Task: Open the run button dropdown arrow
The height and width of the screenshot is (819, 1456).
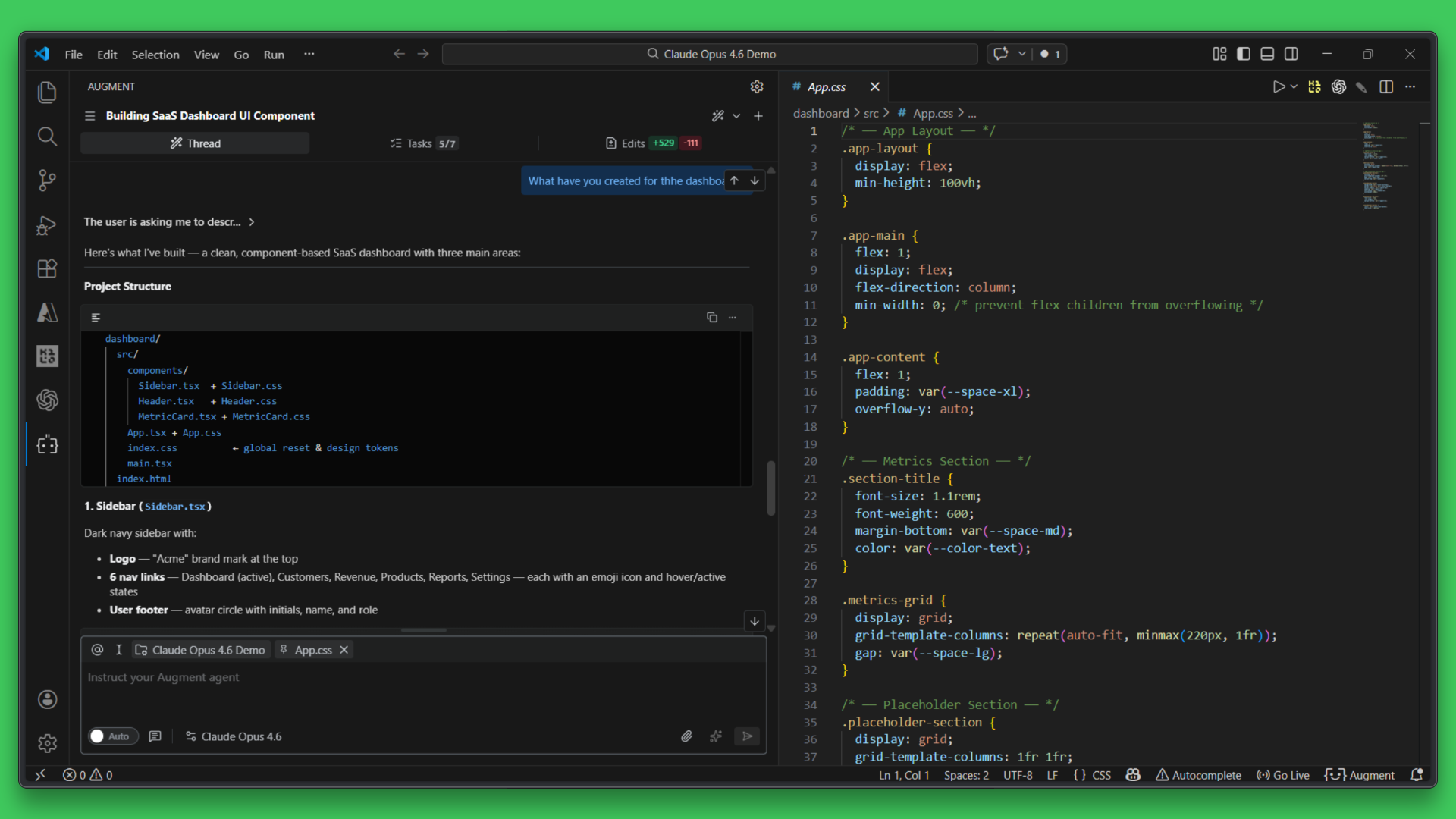Action: click(1294, 86)
